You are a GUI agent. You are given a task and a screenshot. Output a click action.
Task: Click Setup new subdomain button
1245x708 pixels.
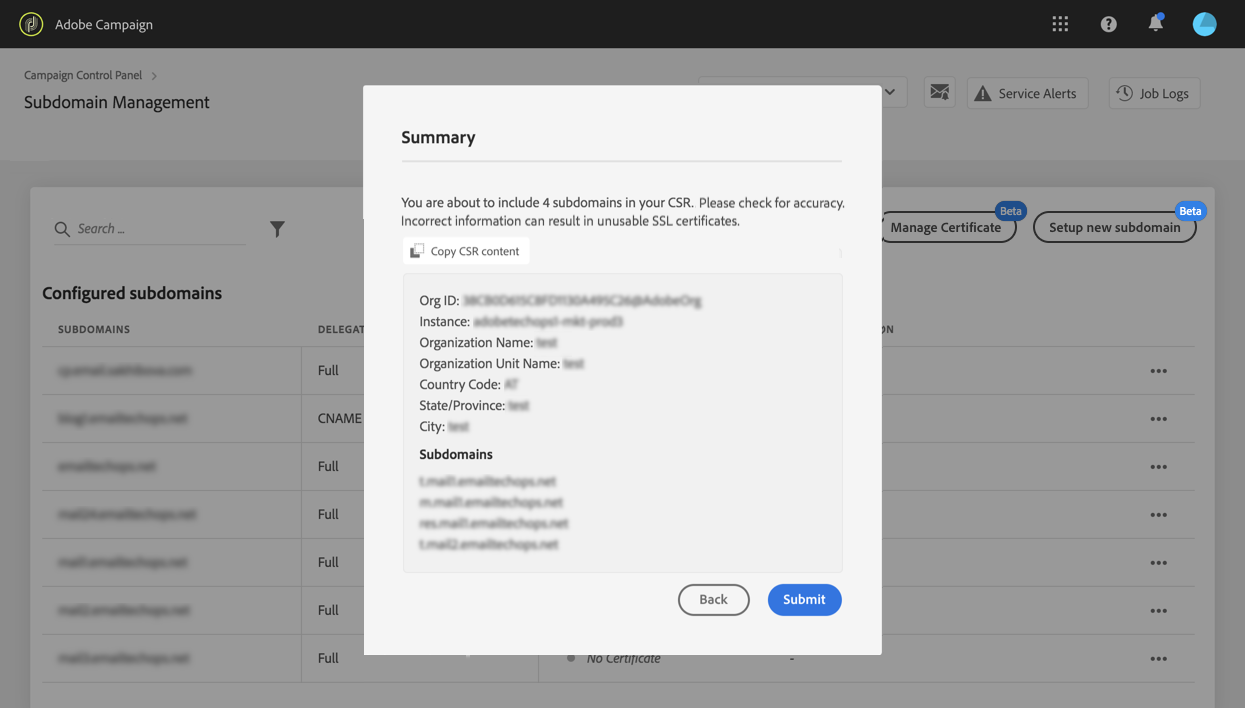pos(1114,227)
